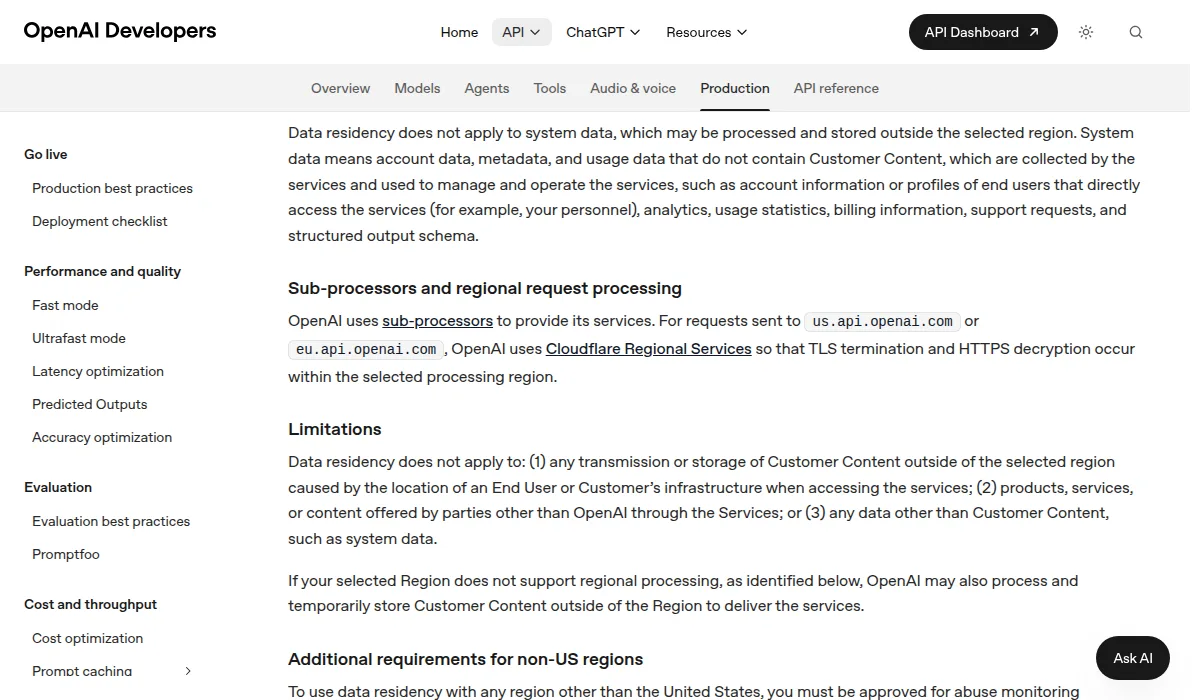This screenshot has height=700, width=1200.
Task: Open Prompt caching sidebar page
Action: coord(82,671)
